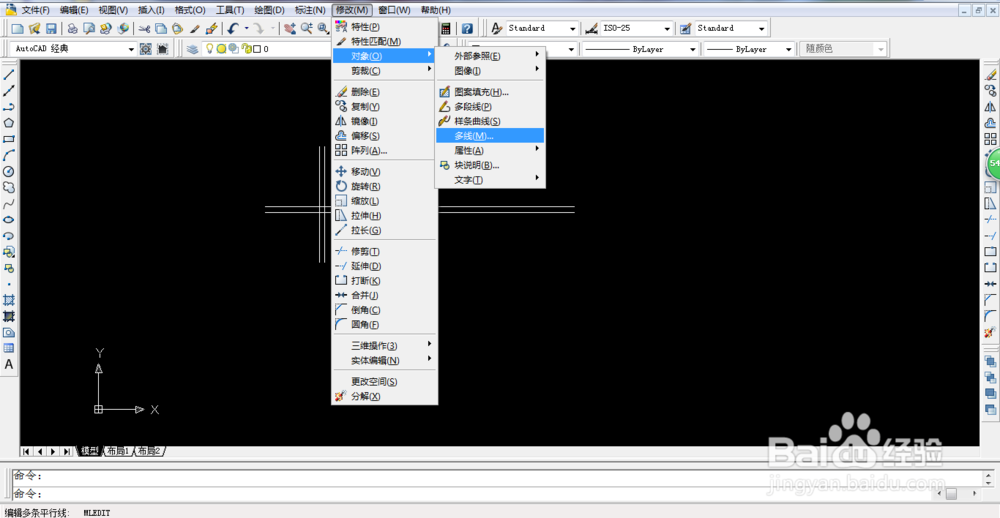Image resolution: width=1000 pixels, height=518 pixels.
Task: Open an existing drawing file
Action: [x=34, y=28]
